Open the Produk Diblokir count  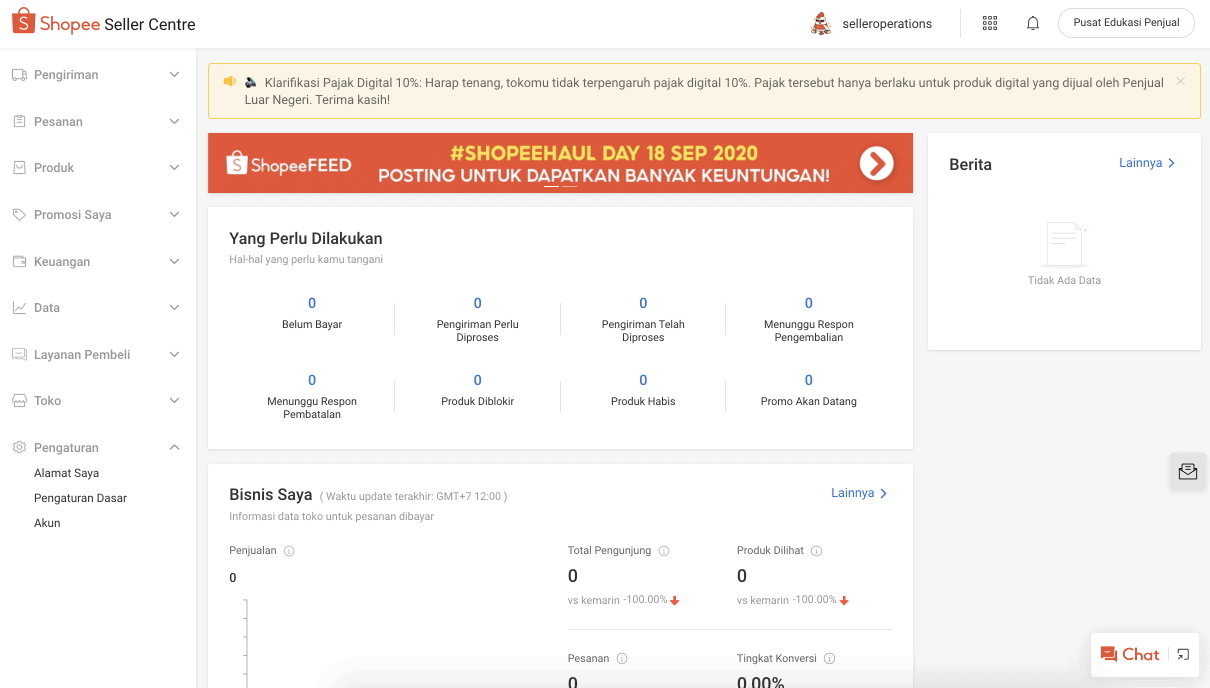478,380
